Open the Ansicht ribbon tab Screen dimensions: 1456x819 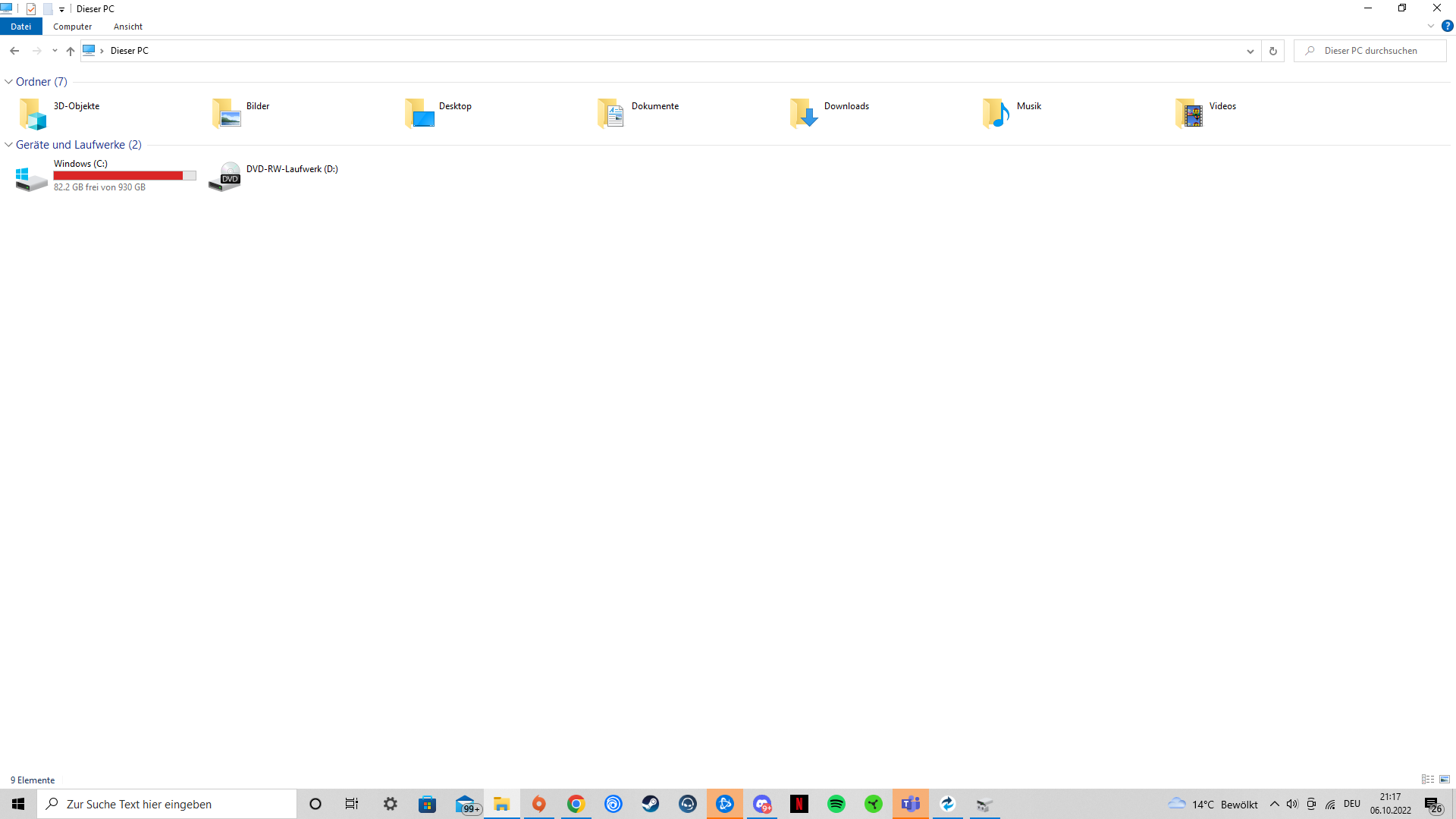click(128, 27)
